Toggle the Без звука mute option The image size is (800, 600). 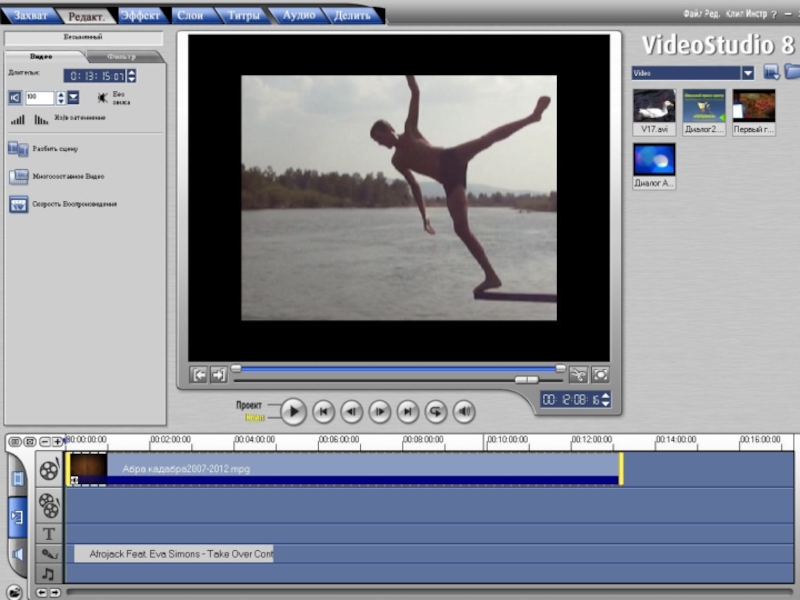click(103, 97)
